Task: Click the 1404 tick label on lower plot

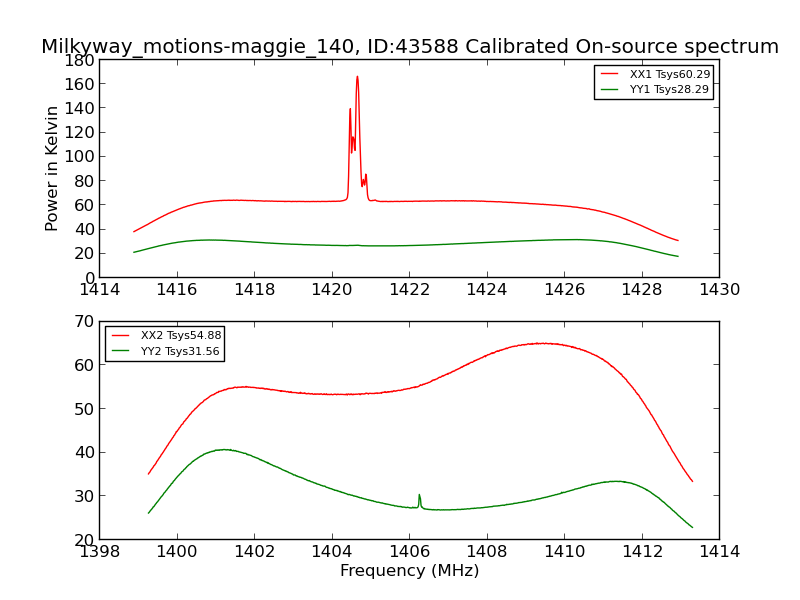Action: coord(332,552)
